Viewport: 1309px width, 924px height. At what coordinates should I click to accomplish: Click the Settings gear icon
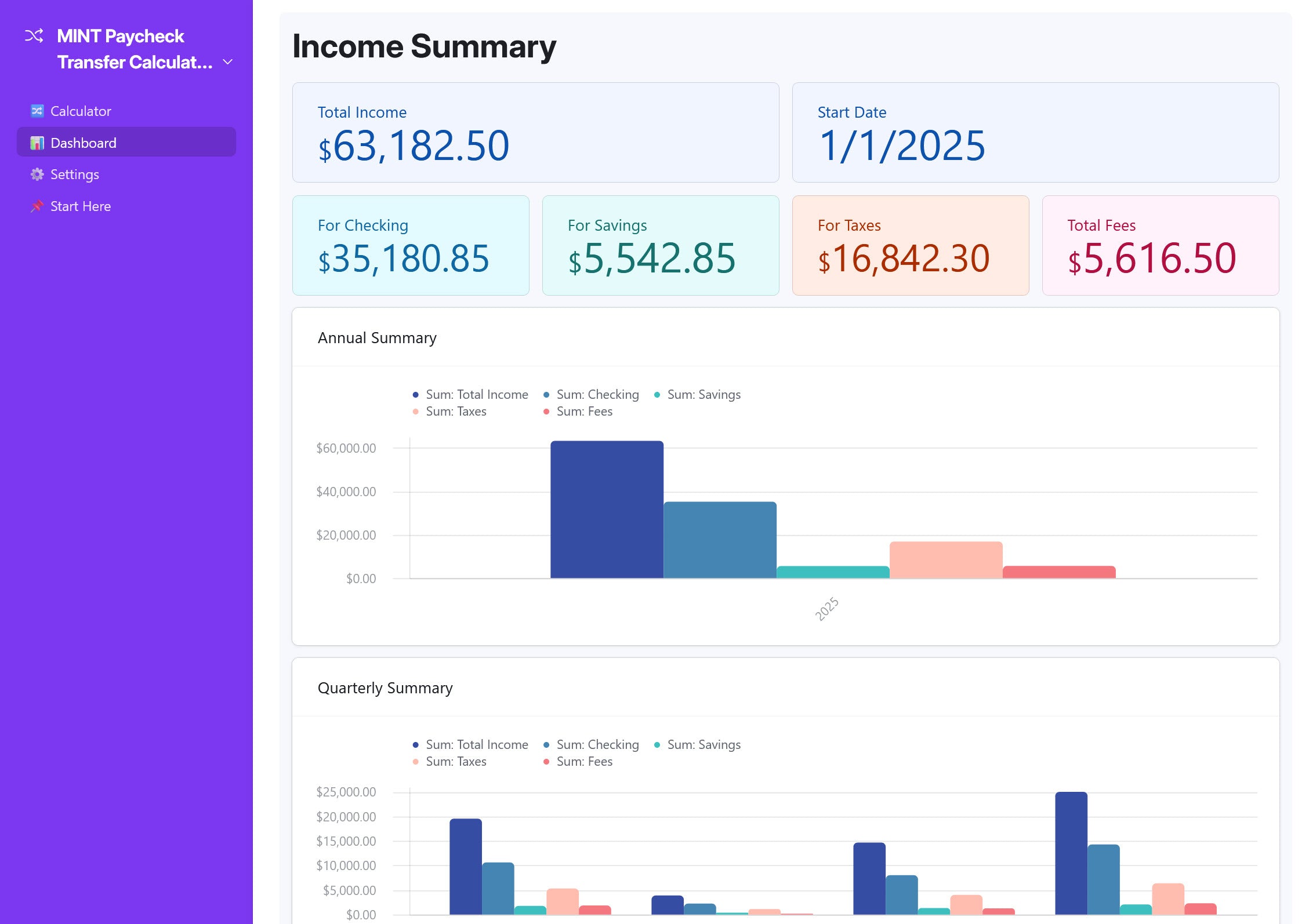point(37,174)
